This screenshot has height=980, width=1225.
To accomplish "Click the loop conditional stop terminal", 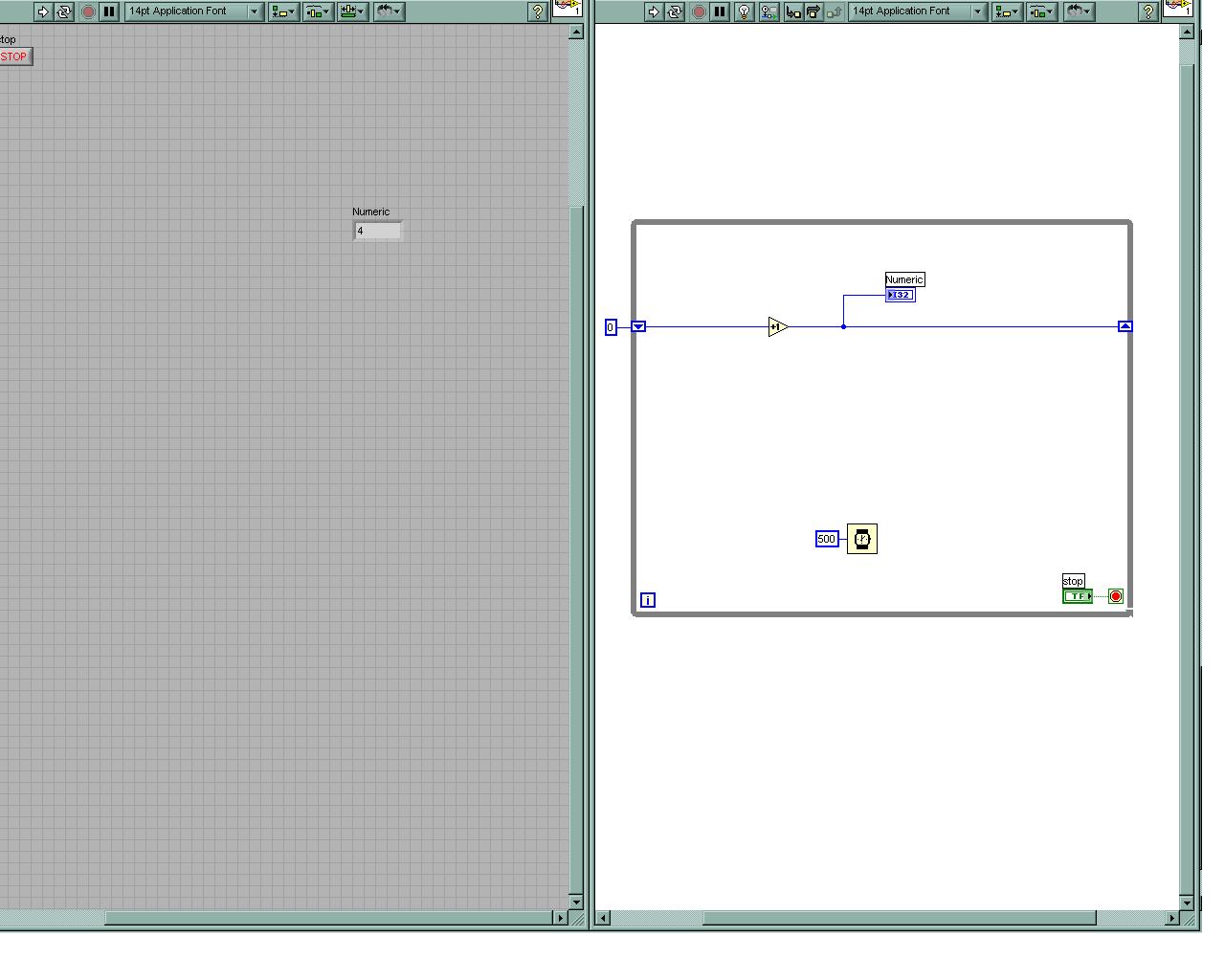I will point(1115,596).
